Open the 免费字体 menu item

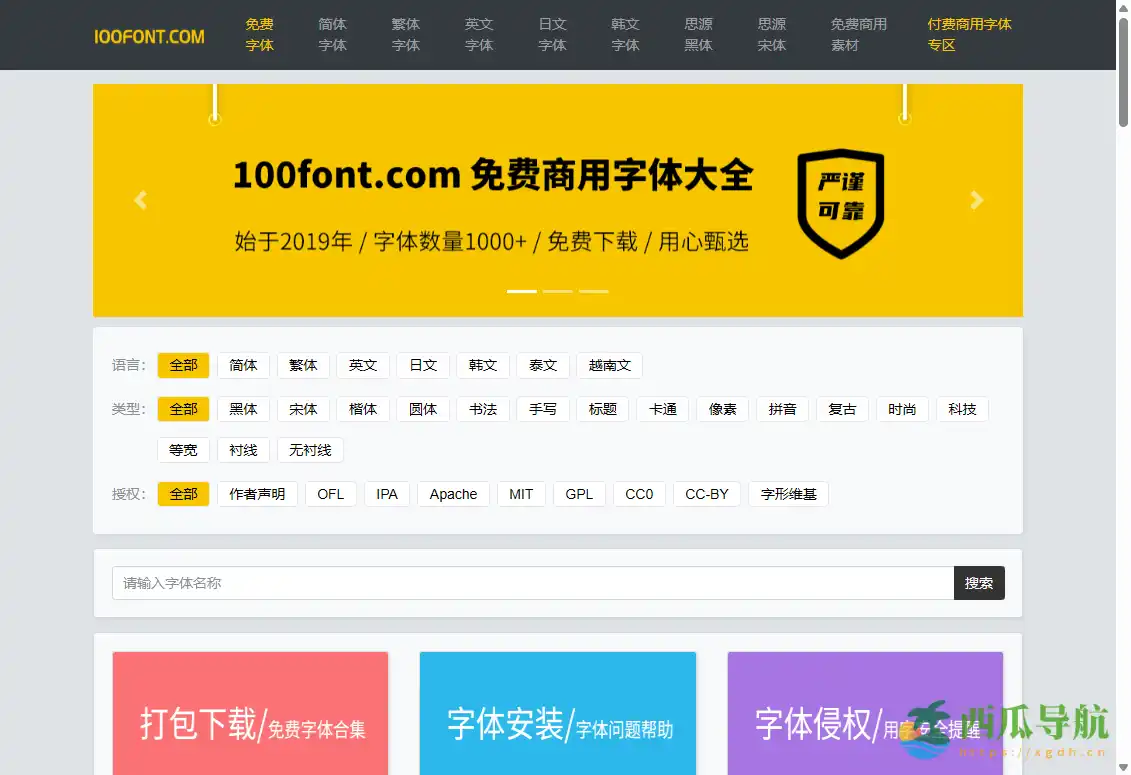pos(259,35)
